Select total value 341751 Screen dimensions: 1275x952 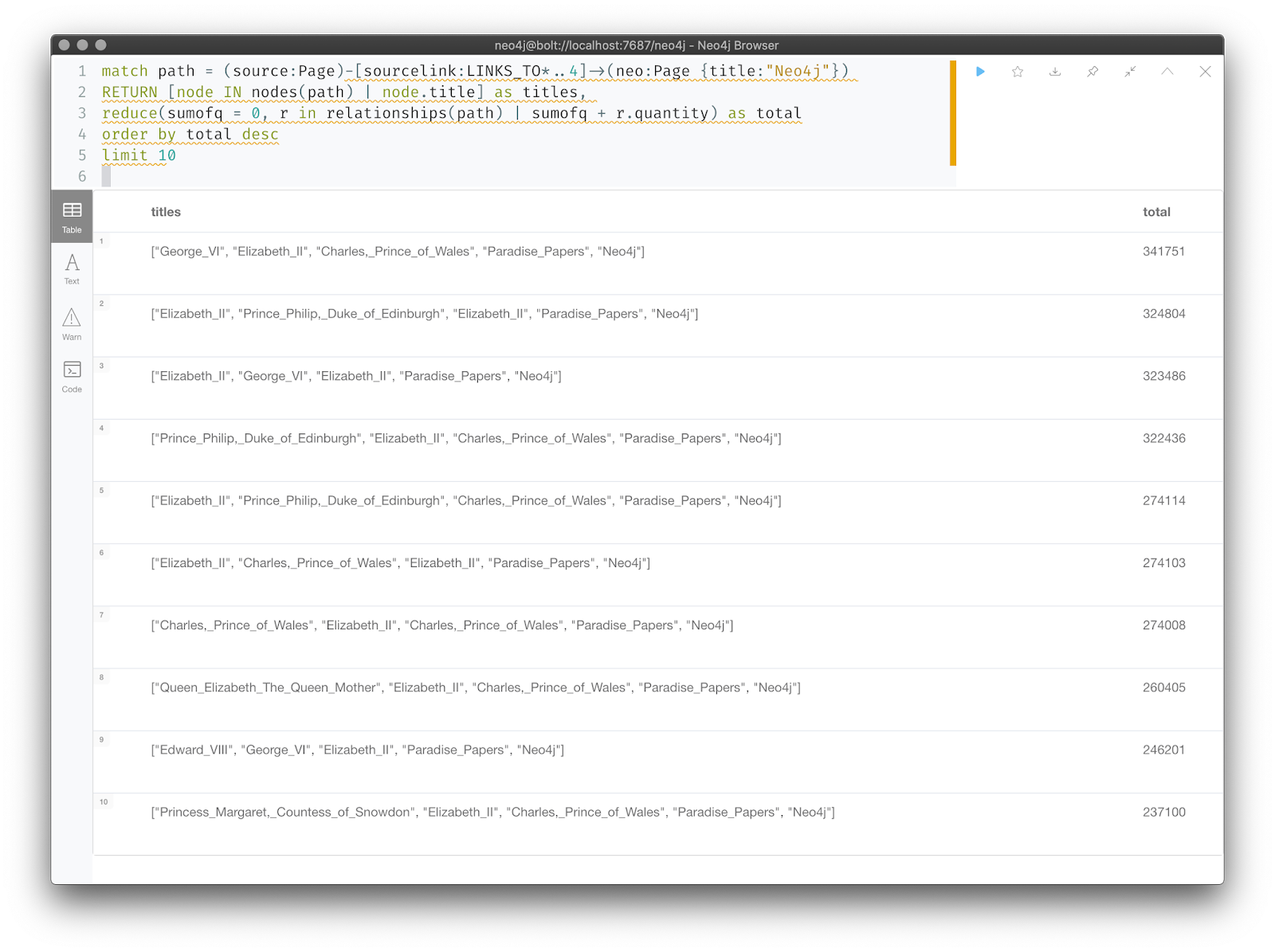(x=1163, y=252)
